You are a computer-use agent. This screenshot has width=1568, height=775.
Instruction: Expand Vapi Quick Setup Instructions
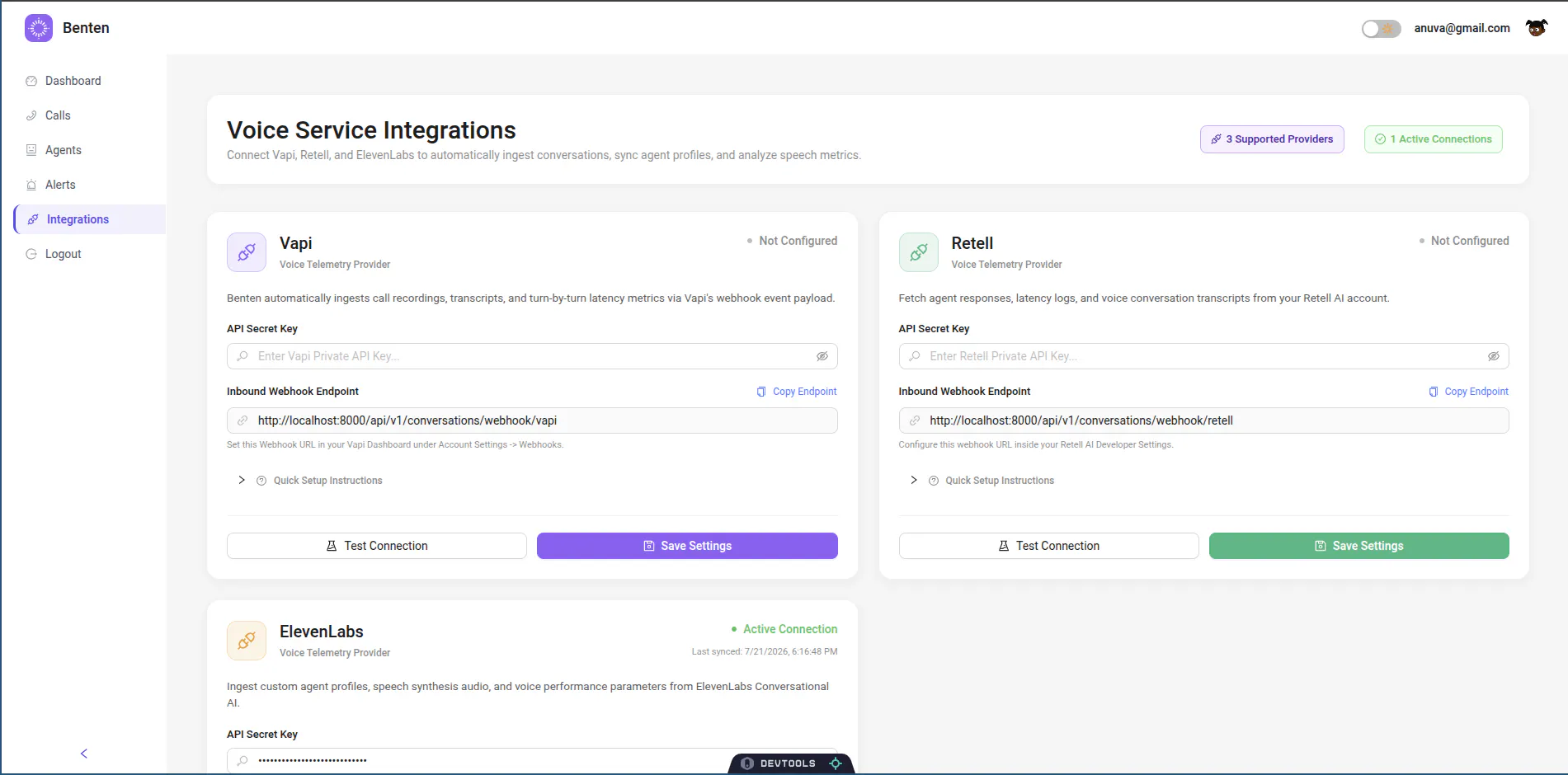point(310,481)
